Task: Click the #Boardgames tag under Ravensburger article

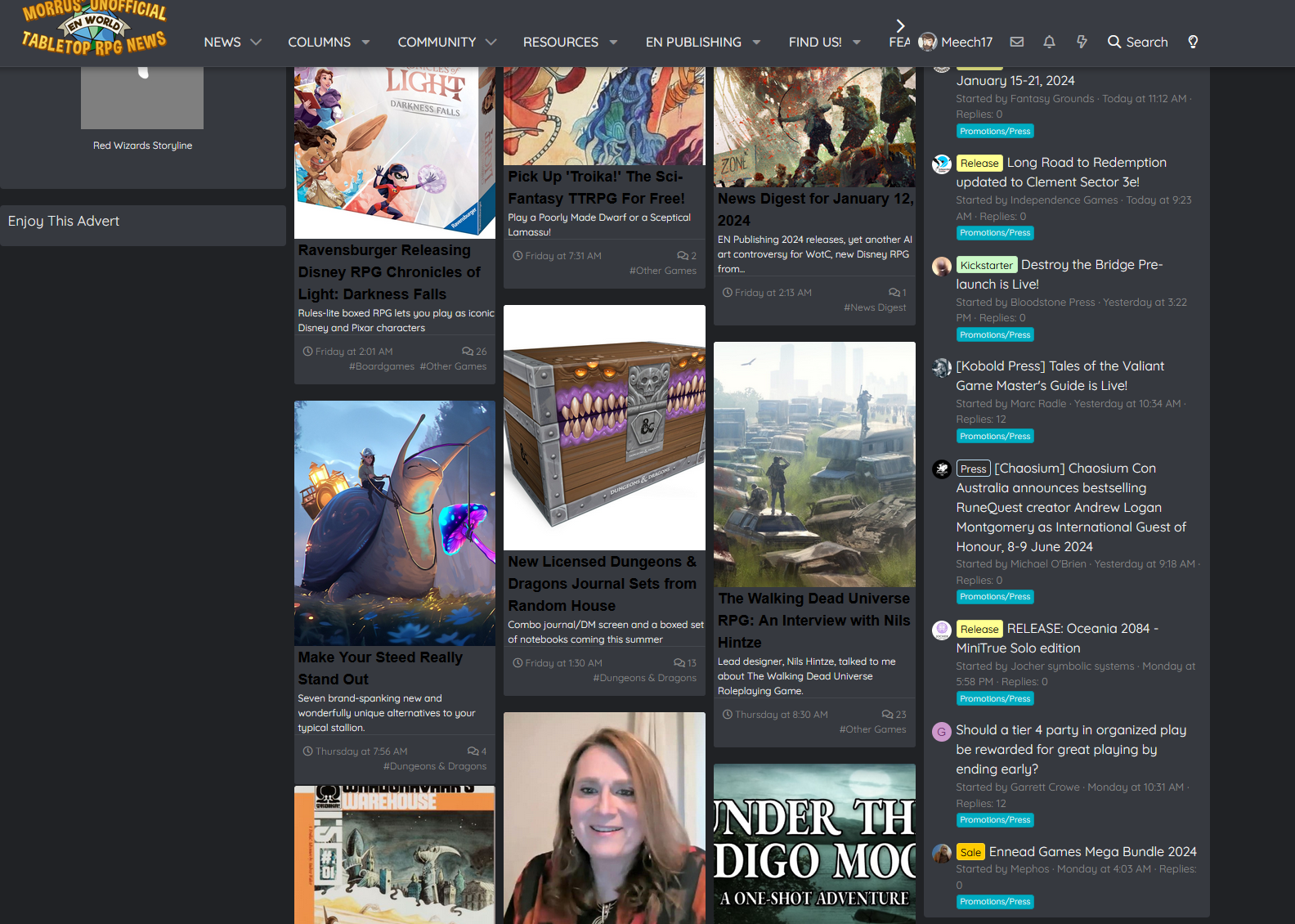Action: [381, 366]
